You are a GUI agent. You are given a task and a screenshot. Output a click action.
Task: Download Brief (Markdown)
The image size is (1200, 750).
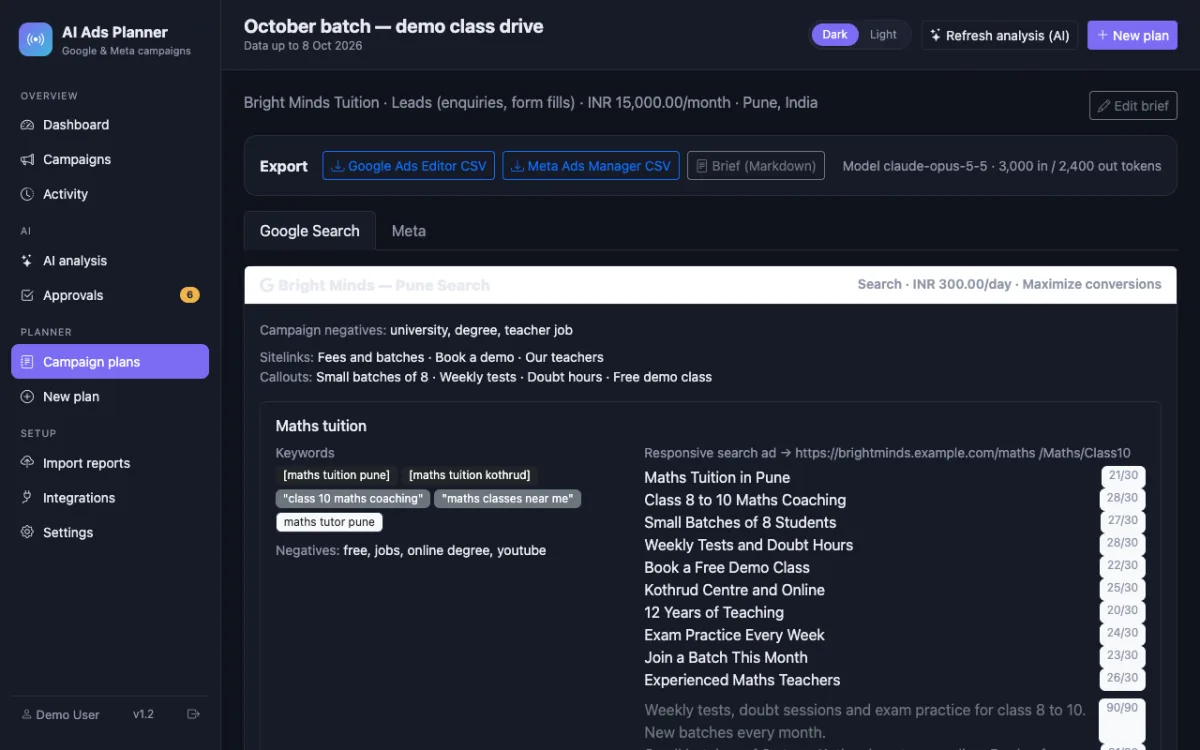[x=756, y=166]
